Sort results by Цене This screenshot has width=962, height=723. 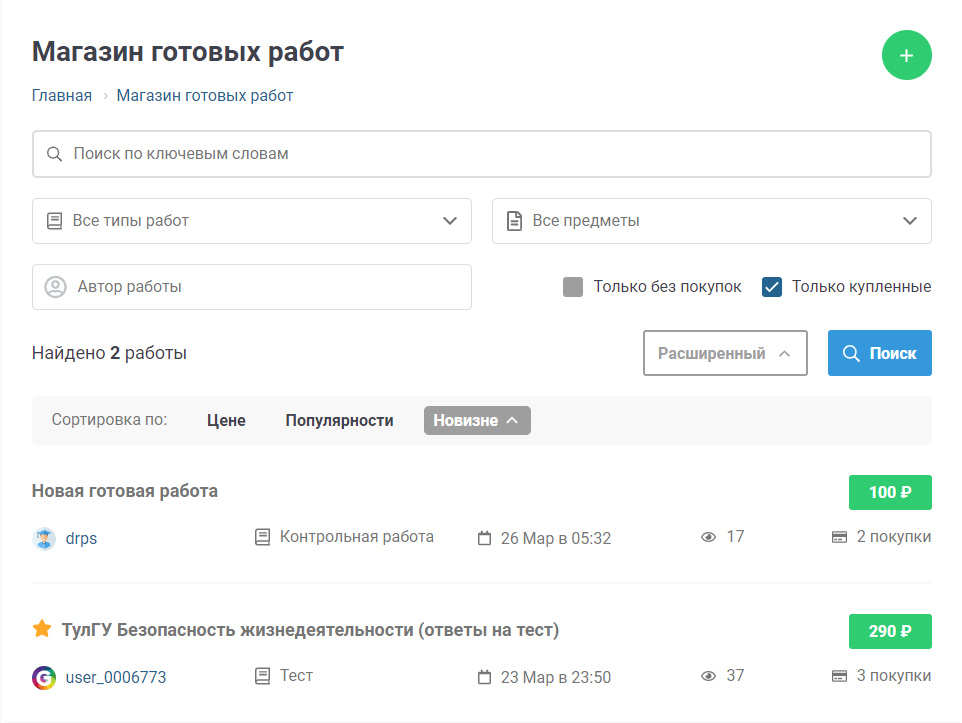pyautogui.click(x=226, y=421)
